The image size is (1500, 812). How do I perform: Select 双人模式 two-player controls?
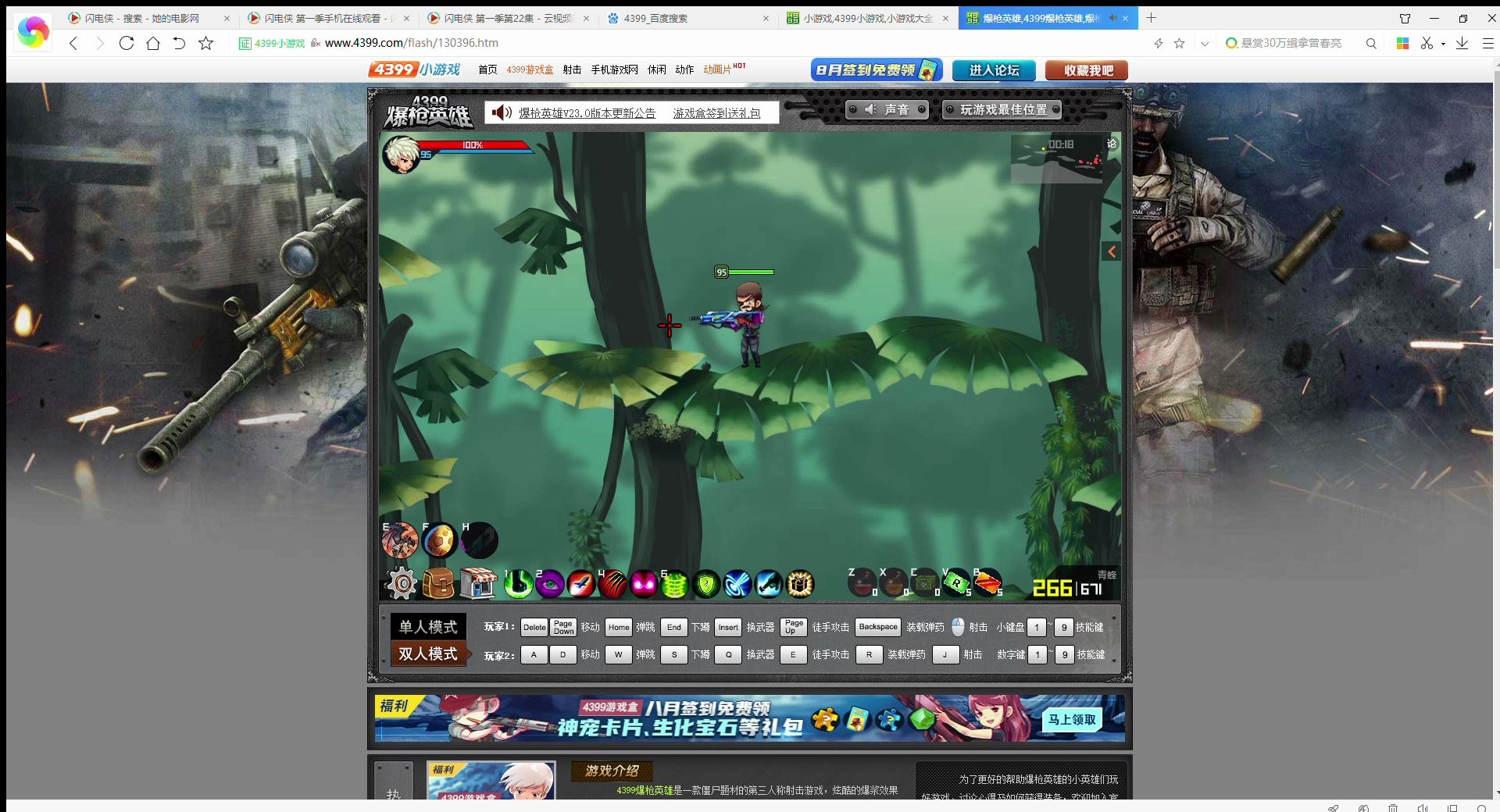pos(428,654)
